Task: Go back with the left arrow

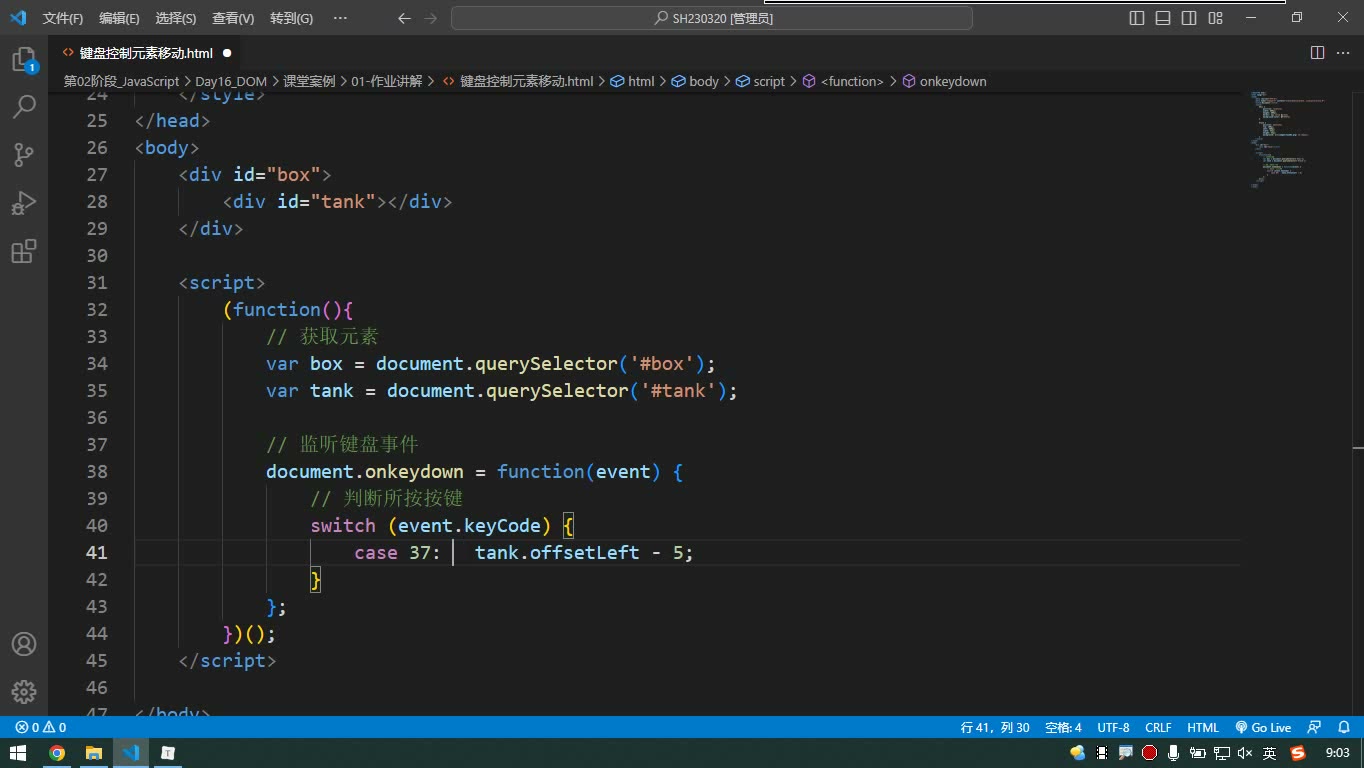Action: pos(404,18)
